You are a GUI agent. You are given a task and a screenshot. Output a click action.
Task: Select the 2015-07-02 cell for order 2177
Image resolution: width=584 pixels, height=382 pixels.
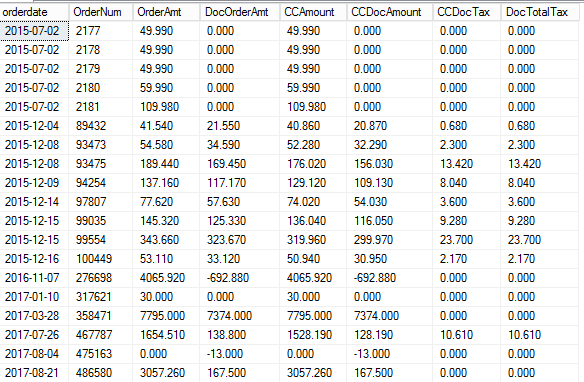click(34, 31)
